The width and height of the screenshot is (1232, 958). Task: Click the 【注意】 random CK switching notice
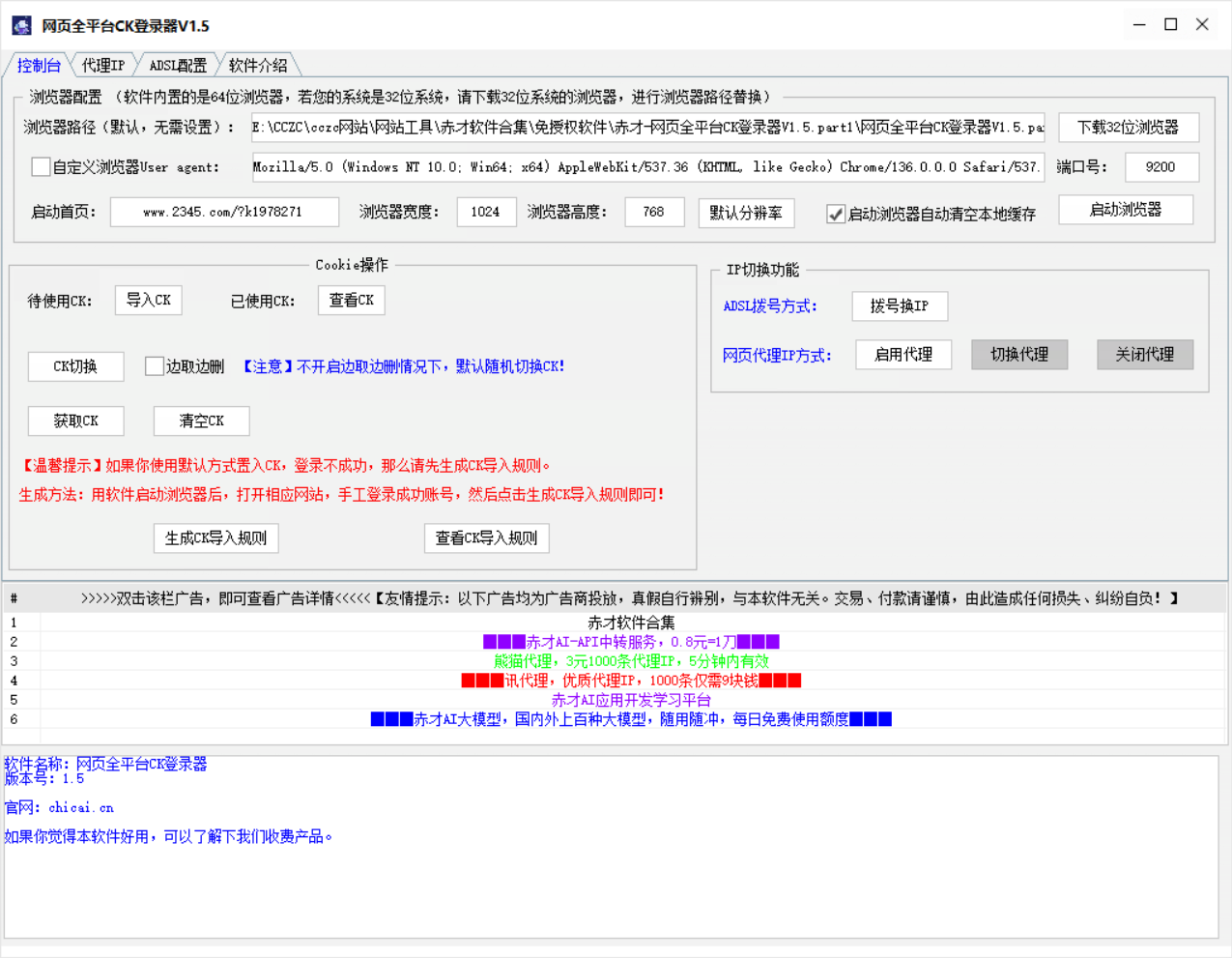[x=403, y=366]
